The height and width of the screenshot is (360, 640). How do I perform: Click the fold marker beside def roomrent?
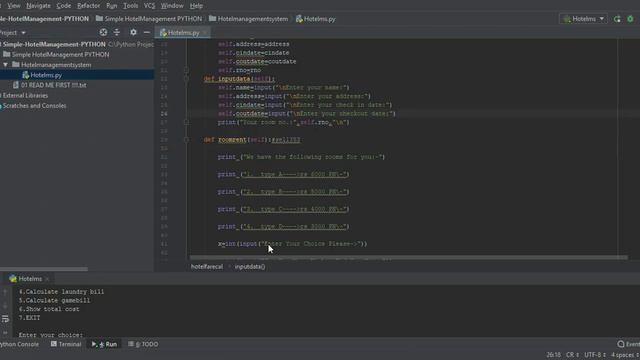[186, 140]
